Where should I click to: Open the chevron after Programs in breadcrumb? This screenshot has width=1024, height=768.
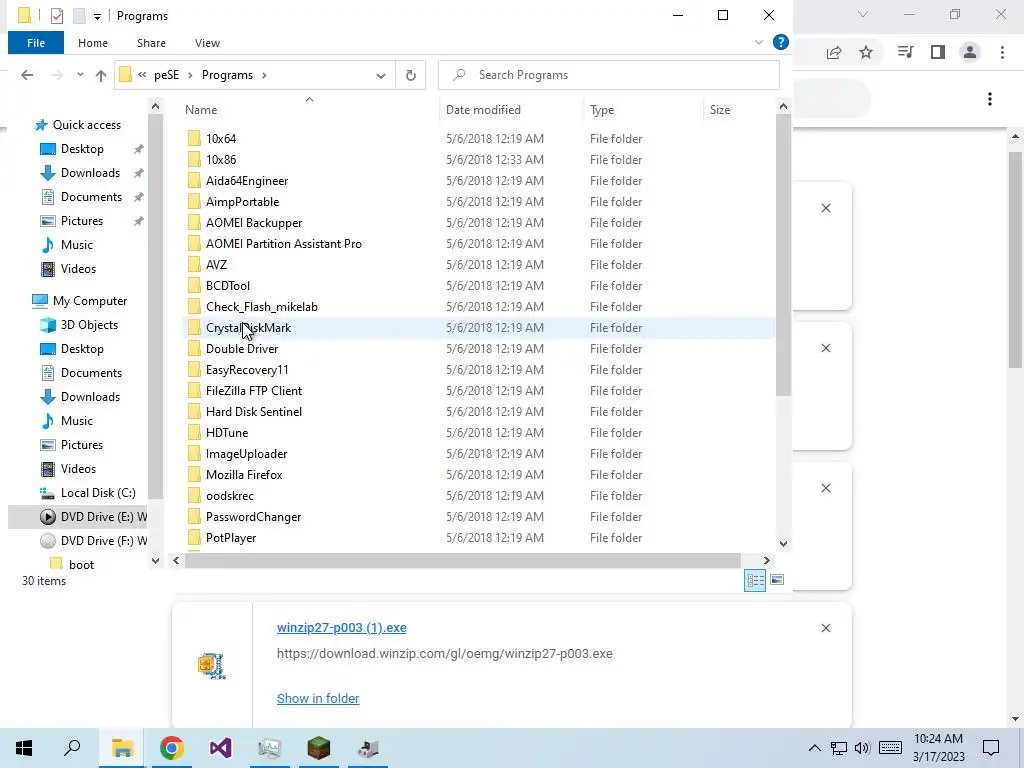(264, 75)
